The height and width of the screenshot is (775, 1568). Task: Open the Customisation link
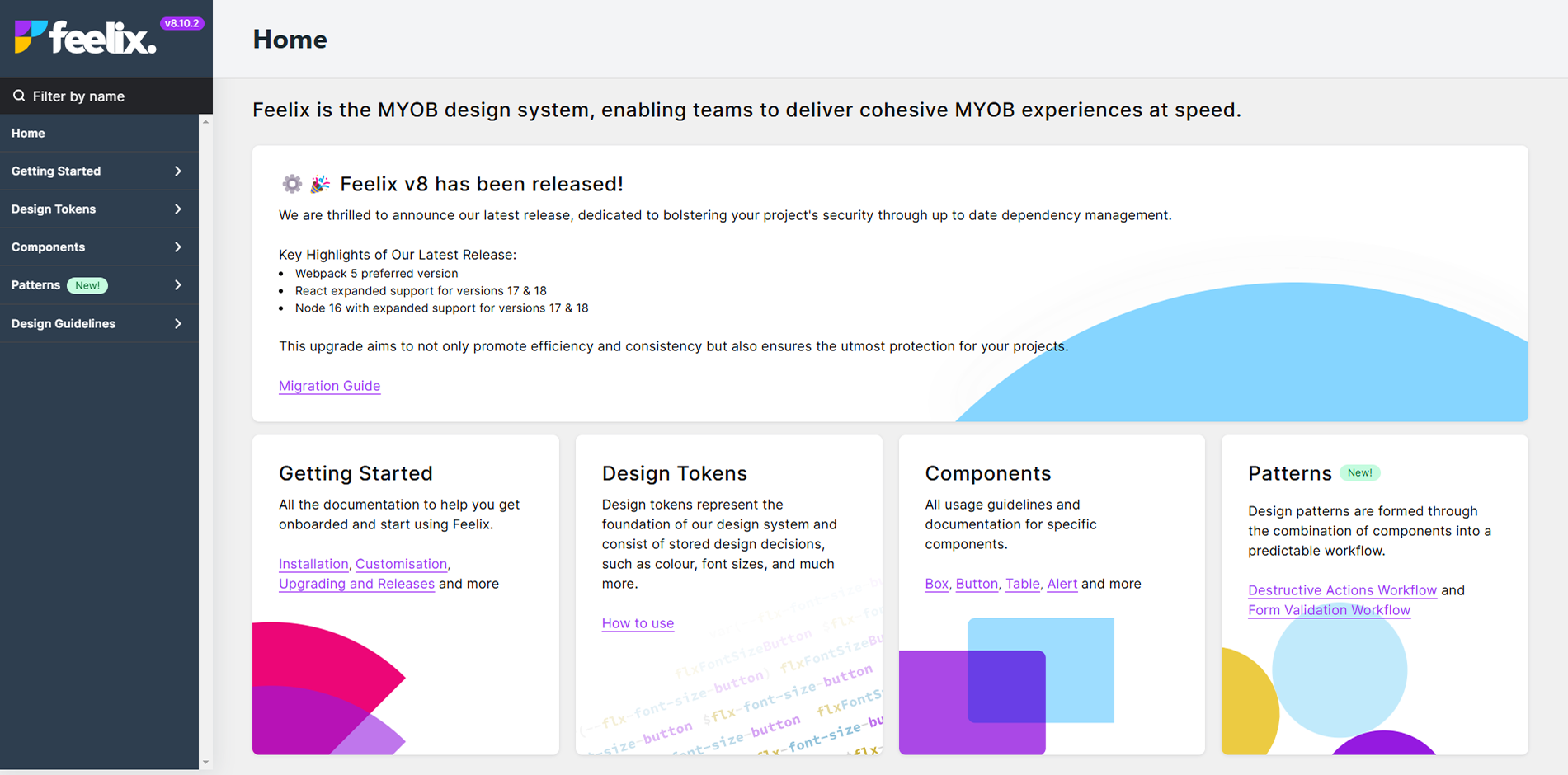[x=401, y=564]
